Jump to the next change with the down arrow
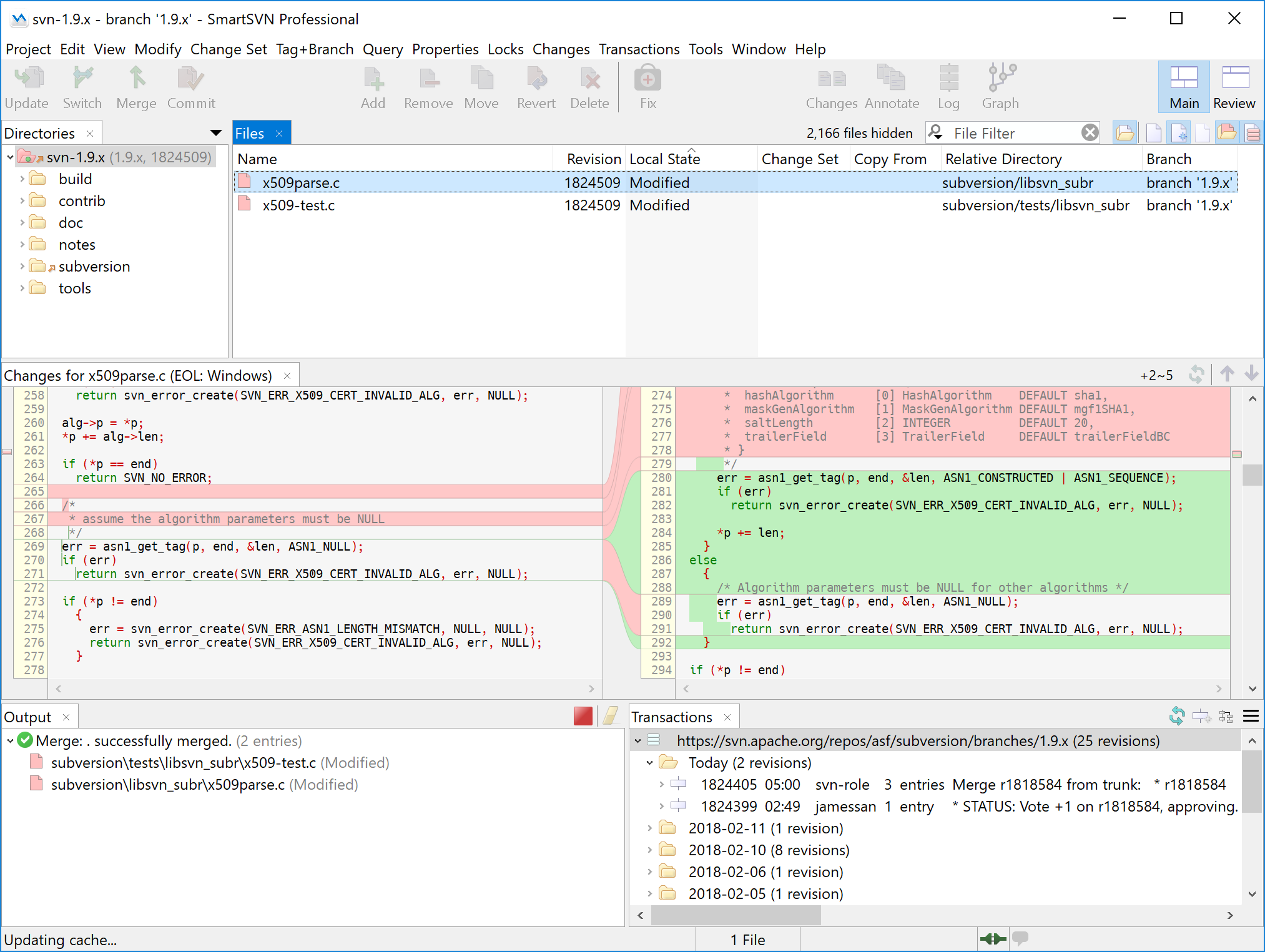Image resolution: width=1265 pixels, height=952 pixels. point(1251,375)
